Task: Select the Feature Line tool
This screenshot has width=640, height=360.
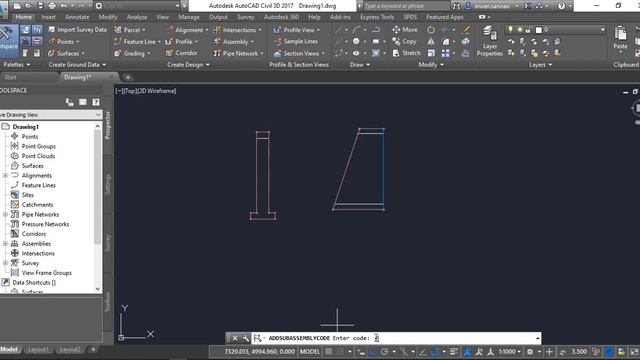Action: pyautogui.click(x=136, y=42)
